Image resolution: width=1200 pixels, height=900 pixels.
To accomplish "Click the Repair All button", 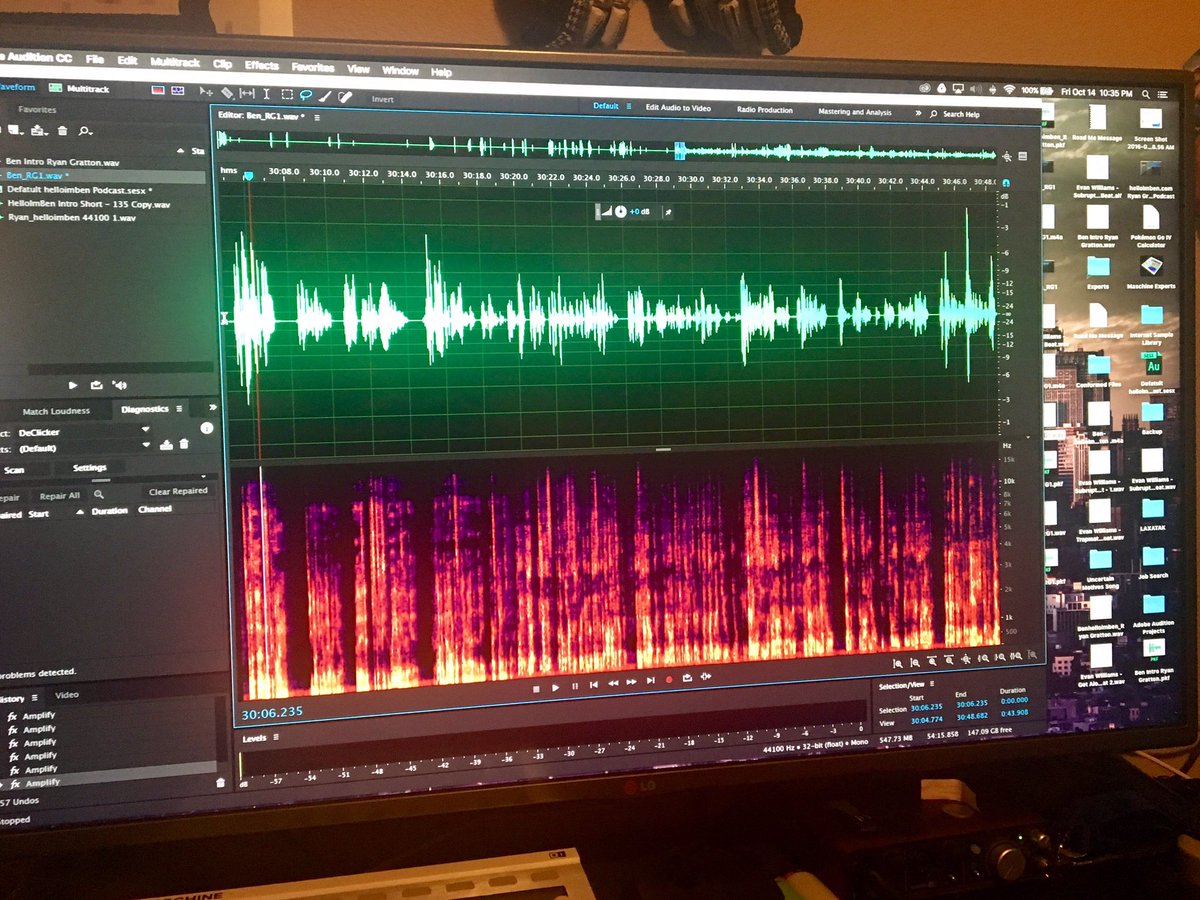I will coord(60,496).
